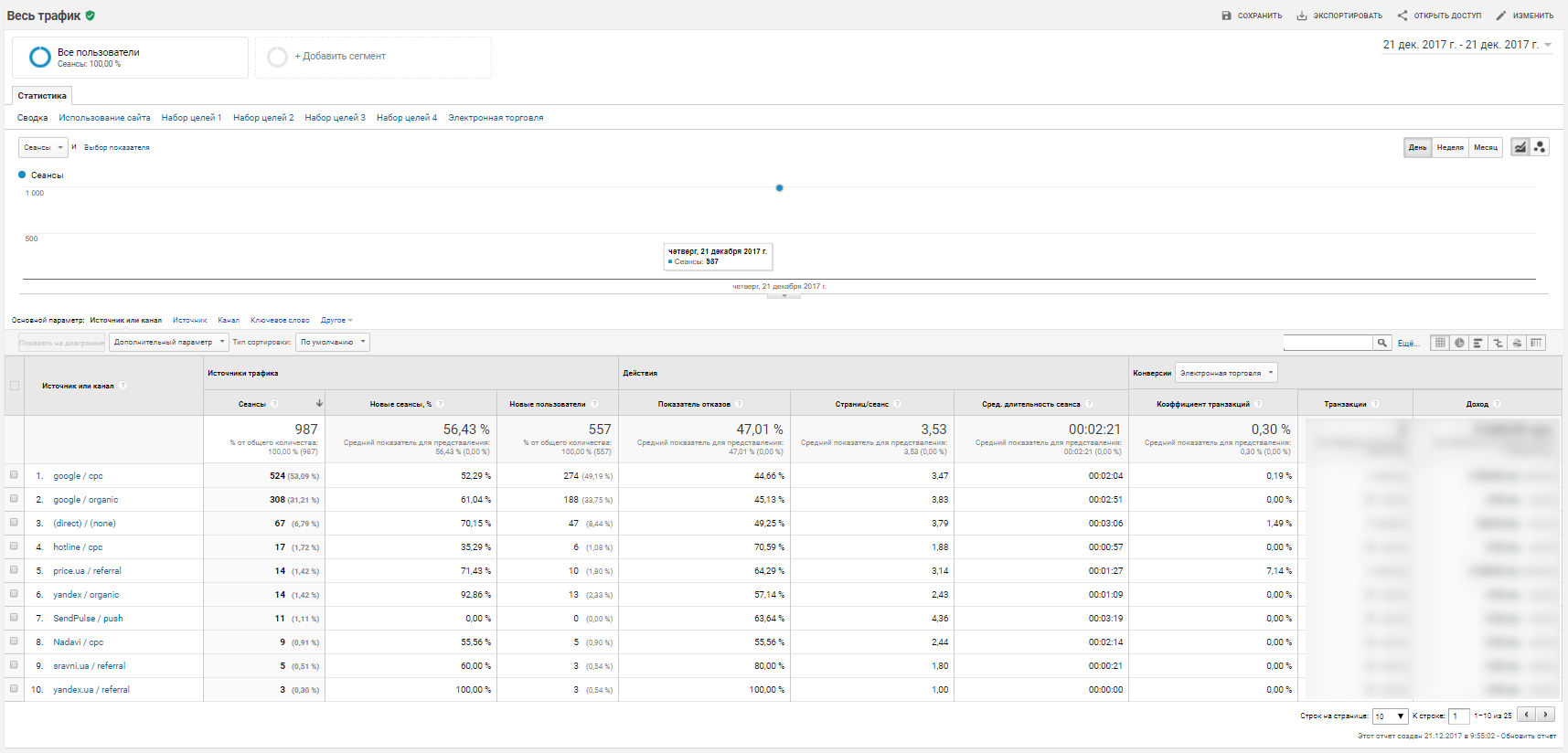The width and height of the screenshot is (1568, 753).
Task: Click the К строке row number field
Action: tap(1459, 716)
